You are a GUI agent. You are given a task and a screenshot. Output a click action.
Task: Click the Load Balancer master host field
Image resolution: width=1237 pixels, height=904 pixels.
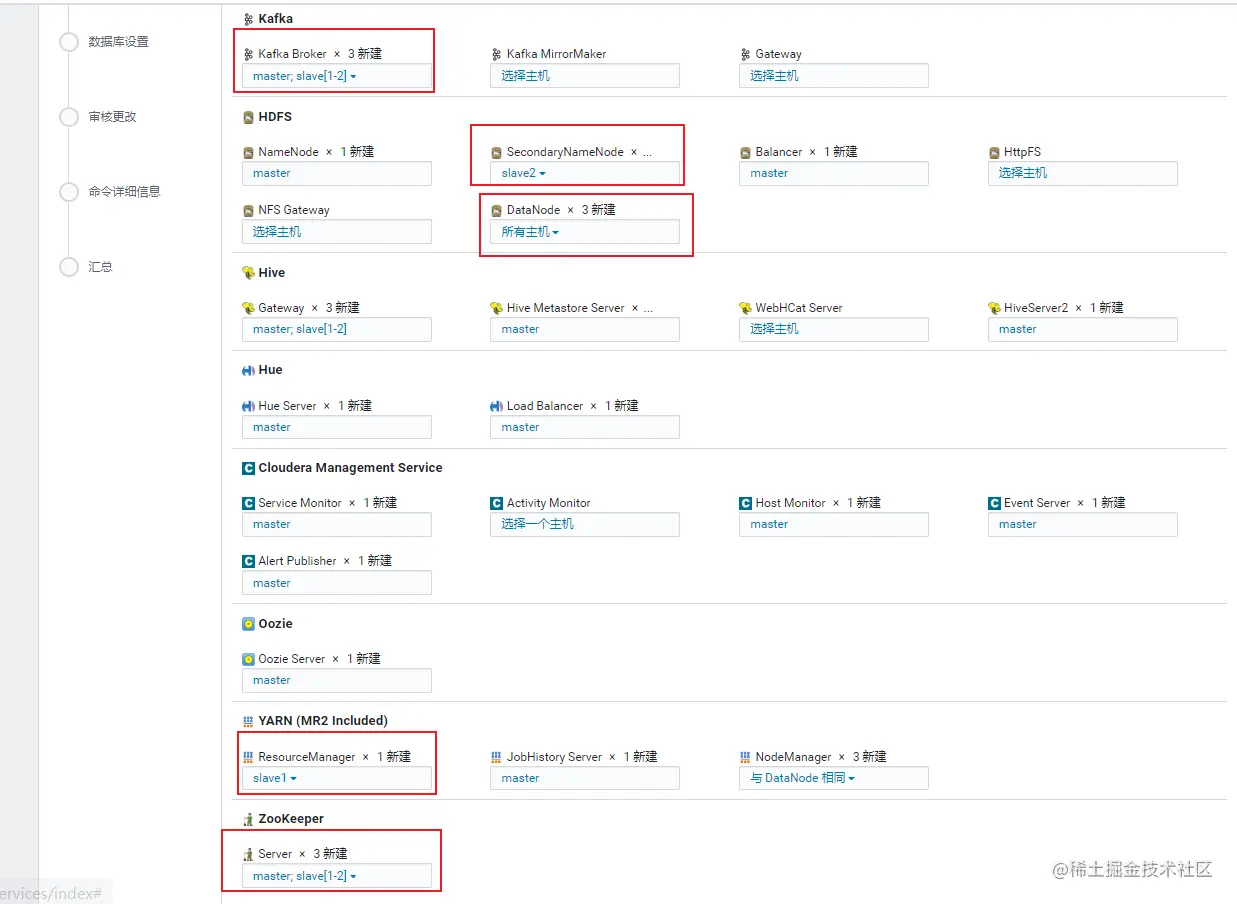coord(585,427)
